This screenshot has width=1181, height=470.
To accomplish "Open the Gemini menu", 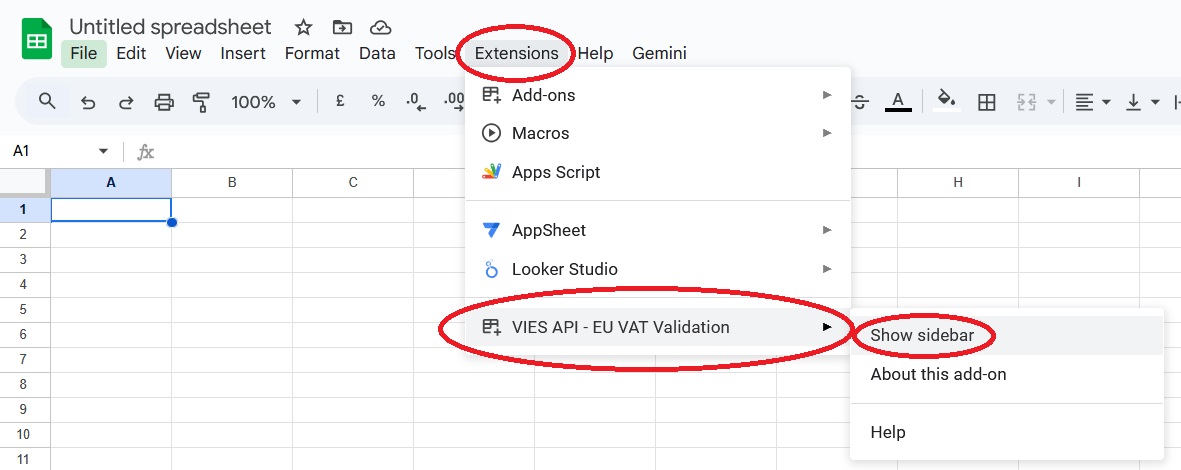I will click(659, 53).
